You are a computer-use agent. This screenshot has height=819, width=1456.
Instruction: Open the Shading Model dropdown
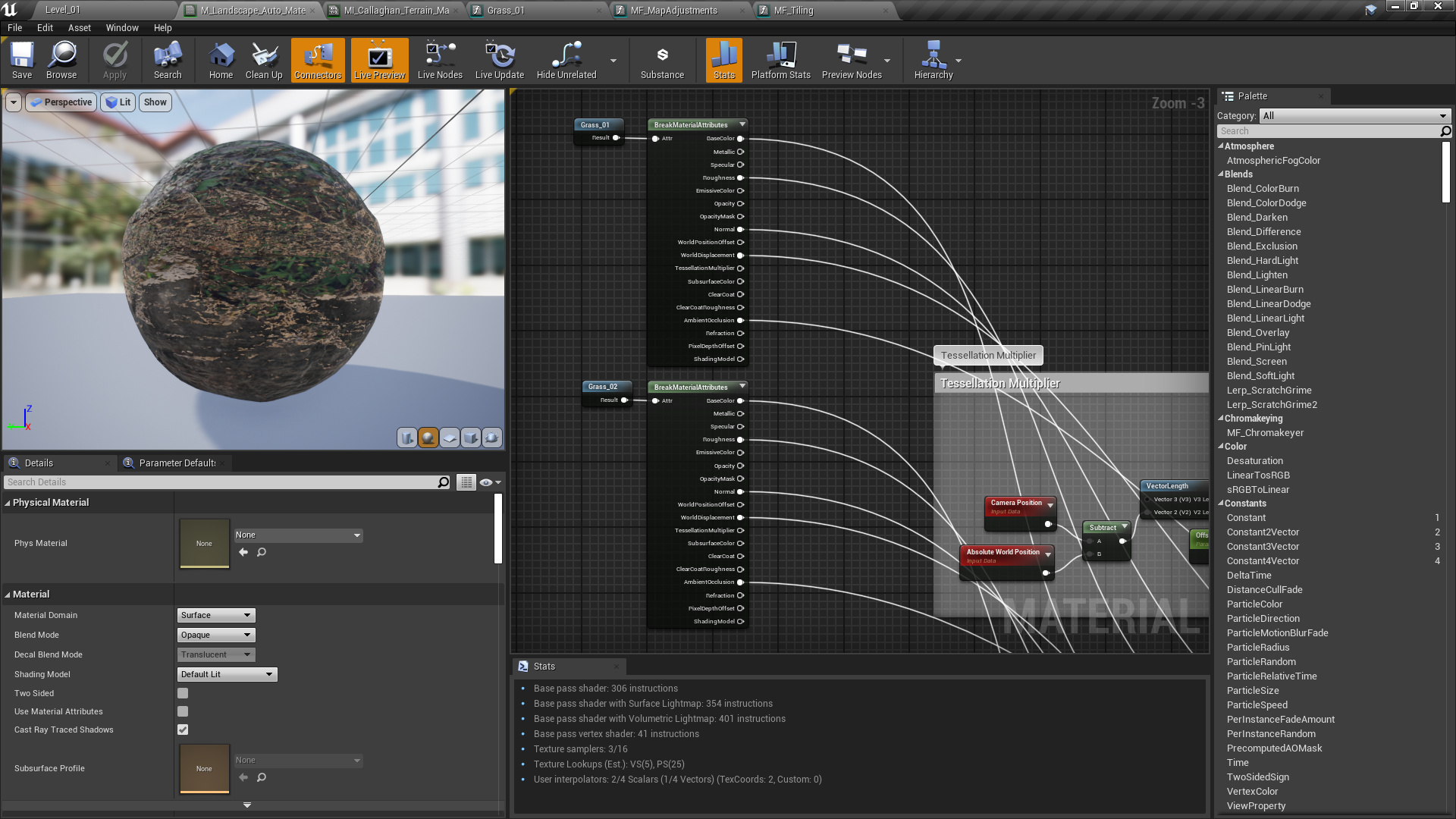[x=227, y=674]
